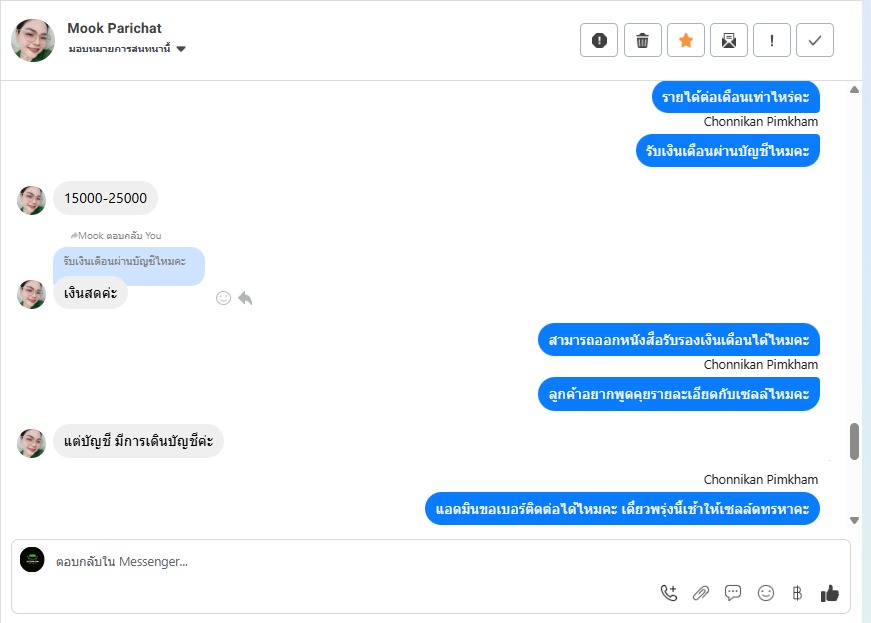This screenshot has width=871, height=623.
Task: Click Mook Parichat's header profile picture
Action: click(33, 40)
